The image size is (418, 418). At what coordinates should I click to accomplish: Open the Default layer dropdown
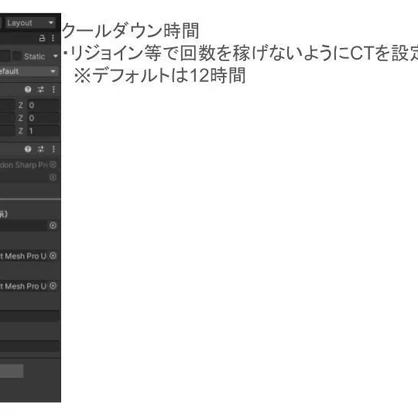[28, 71]
